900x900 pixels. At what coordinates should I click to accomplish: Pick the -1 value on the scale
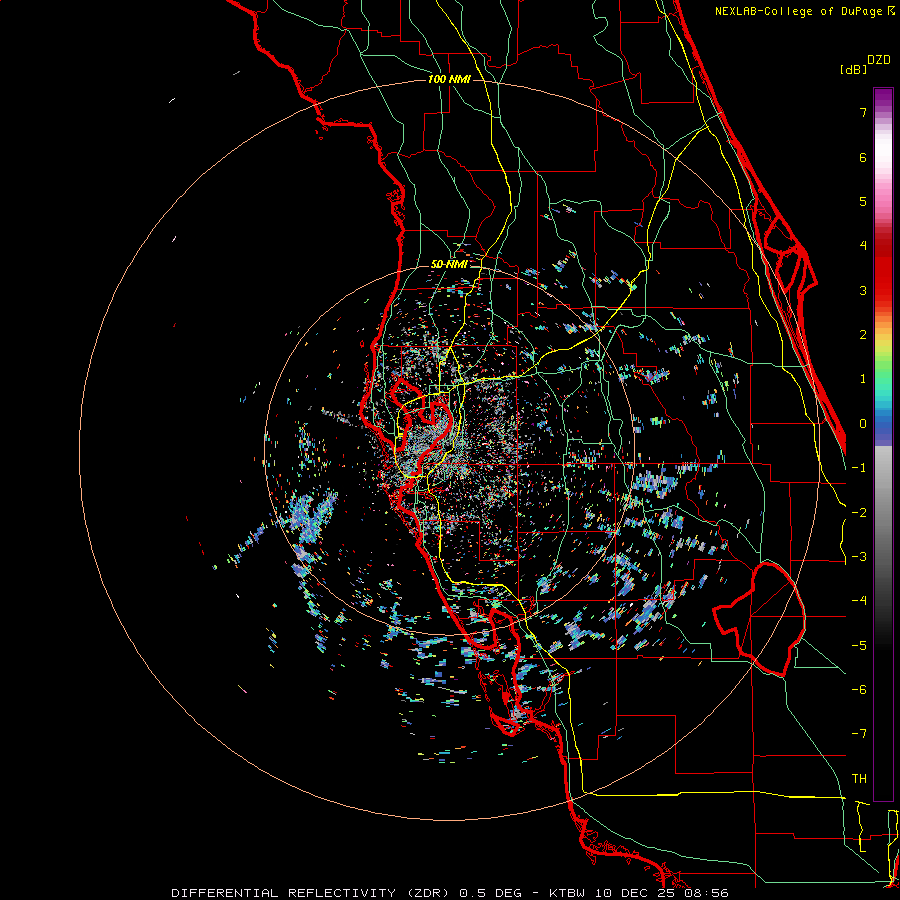pyautogui.click(x=859, y=468)
